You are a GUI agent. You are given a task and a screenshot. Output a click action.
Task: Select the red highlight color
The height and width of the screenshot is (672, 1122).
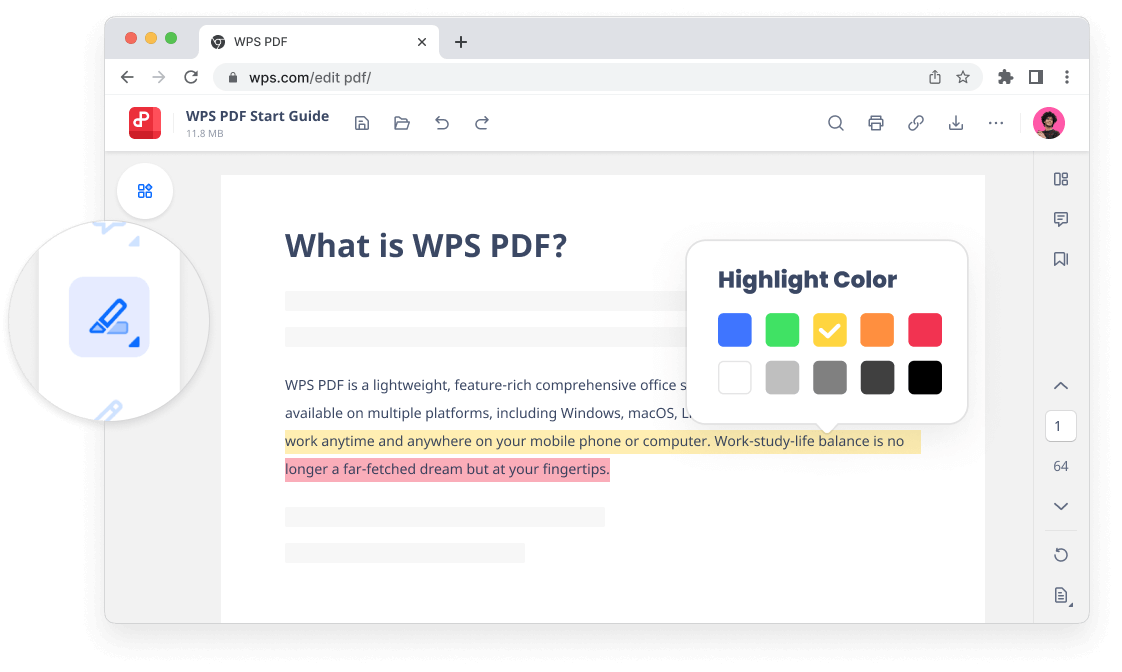pos(924,330)
